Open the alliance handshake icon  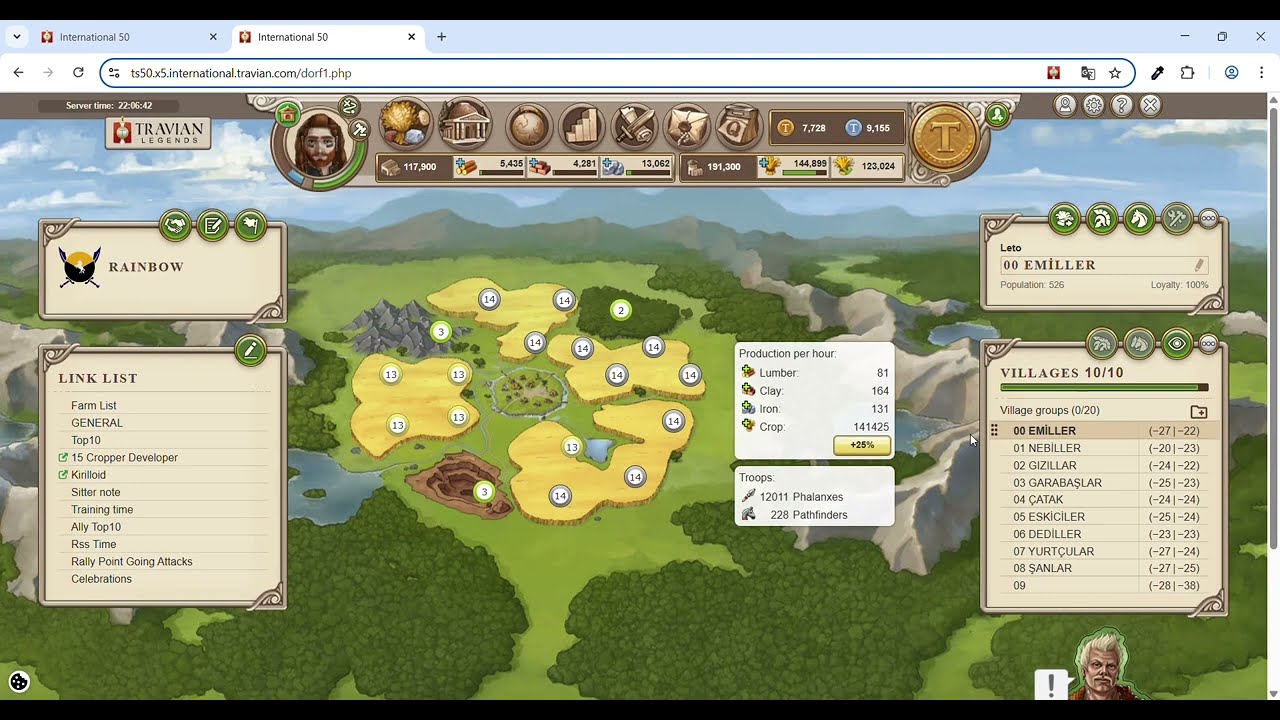(175, 226)
